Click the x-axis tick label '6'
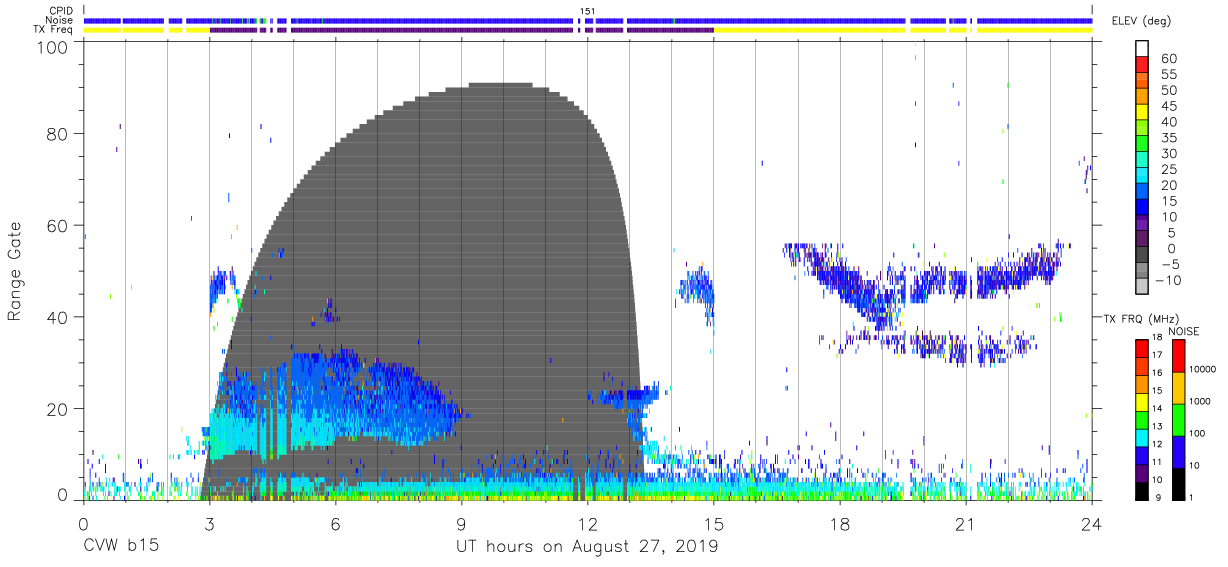The image size is (1228, 567). (335, 524)
